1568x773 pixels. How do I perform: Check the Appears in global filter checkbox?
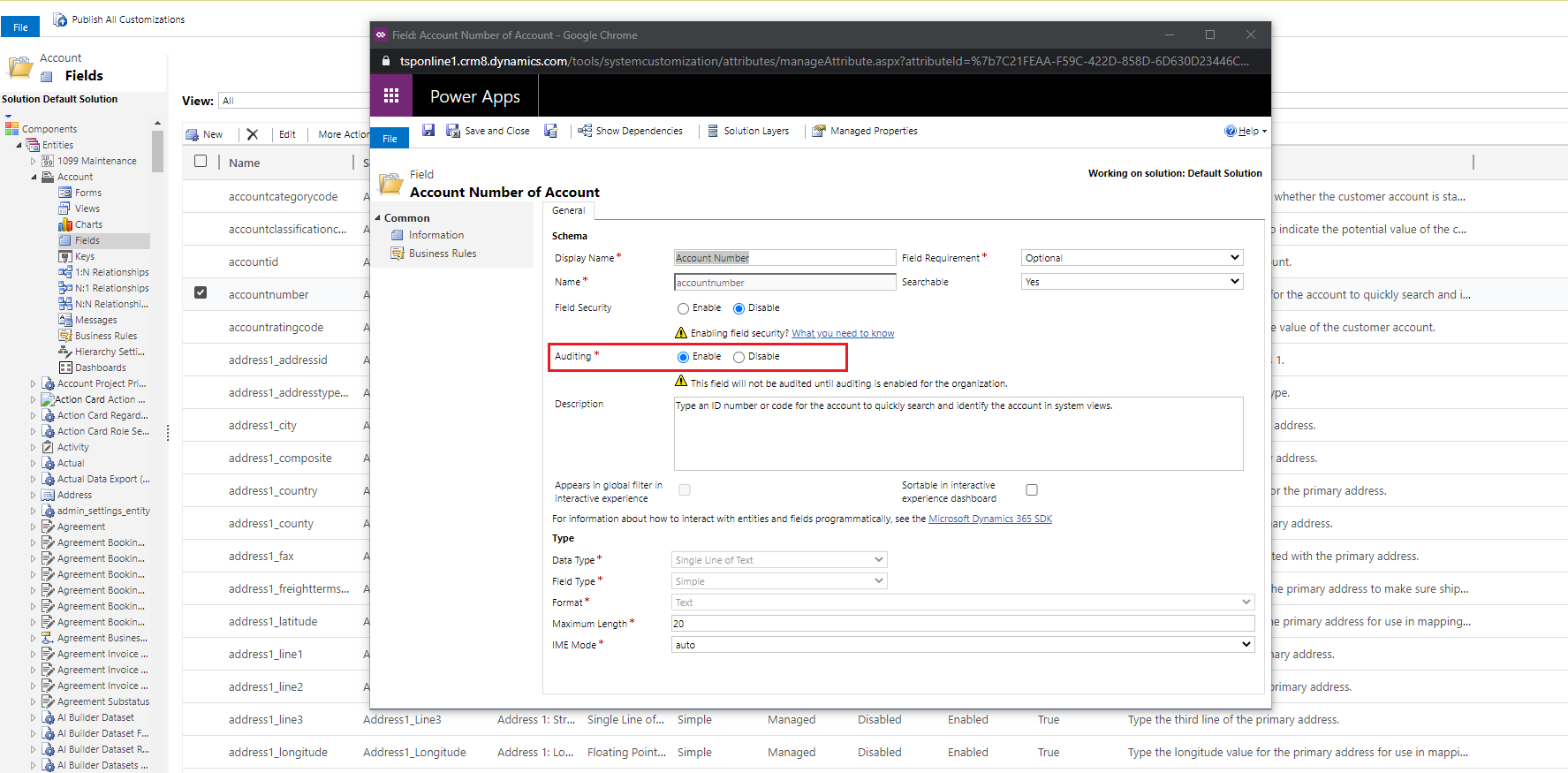point(685,489)
